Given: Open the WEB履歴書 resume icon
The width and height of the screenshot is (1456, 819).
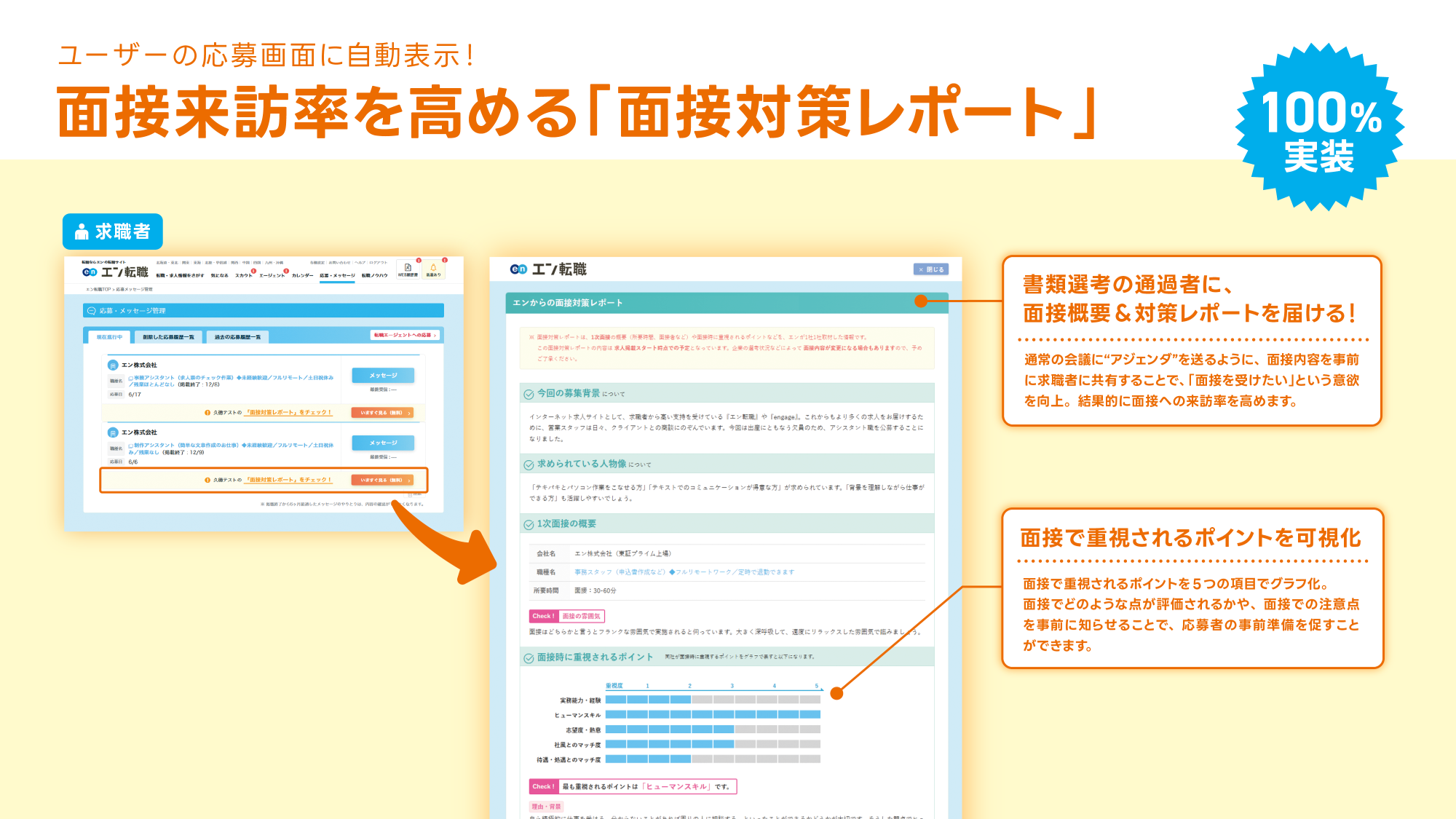Looking at the screenshot, I should (x=408, y=268).
